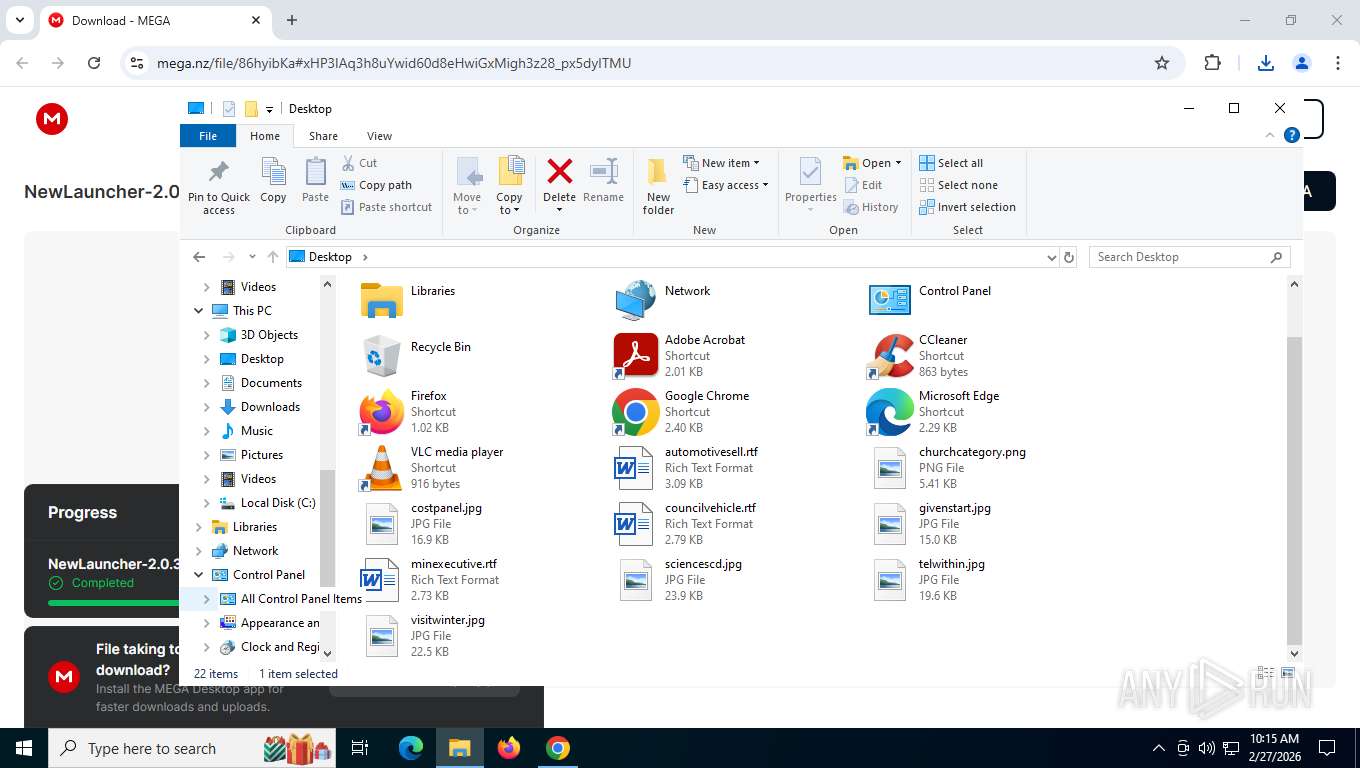
Task: Expand the address bar history dropdown
Action: click(x=1051, y=257)
